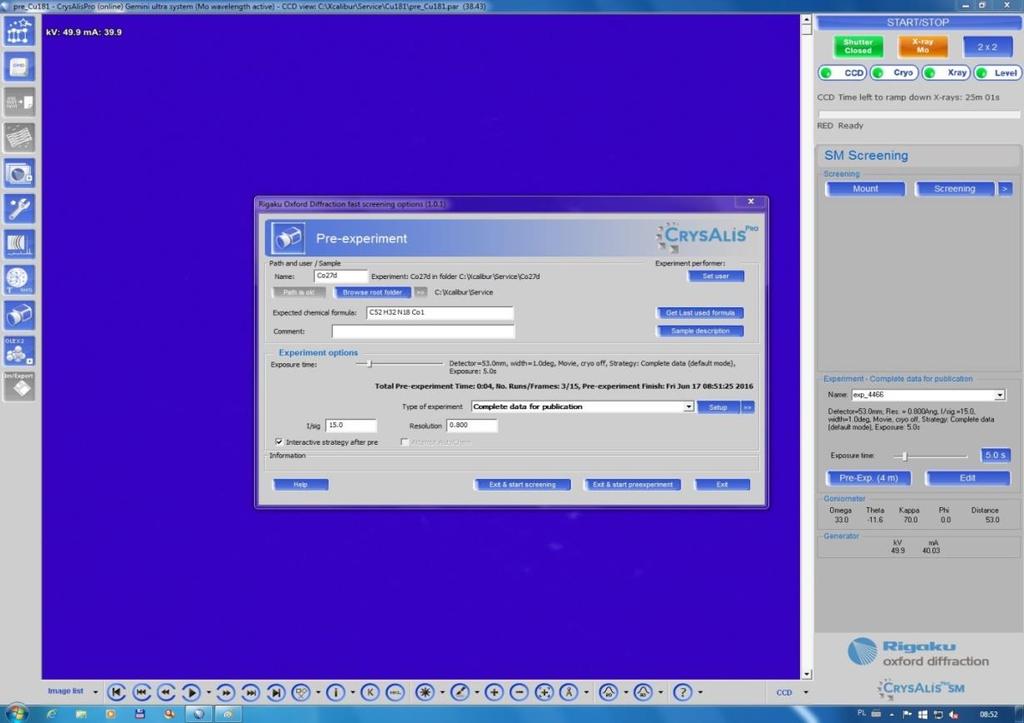Click the Set user button
This screenshot has width=1024, height=723.
pos(716,276)
